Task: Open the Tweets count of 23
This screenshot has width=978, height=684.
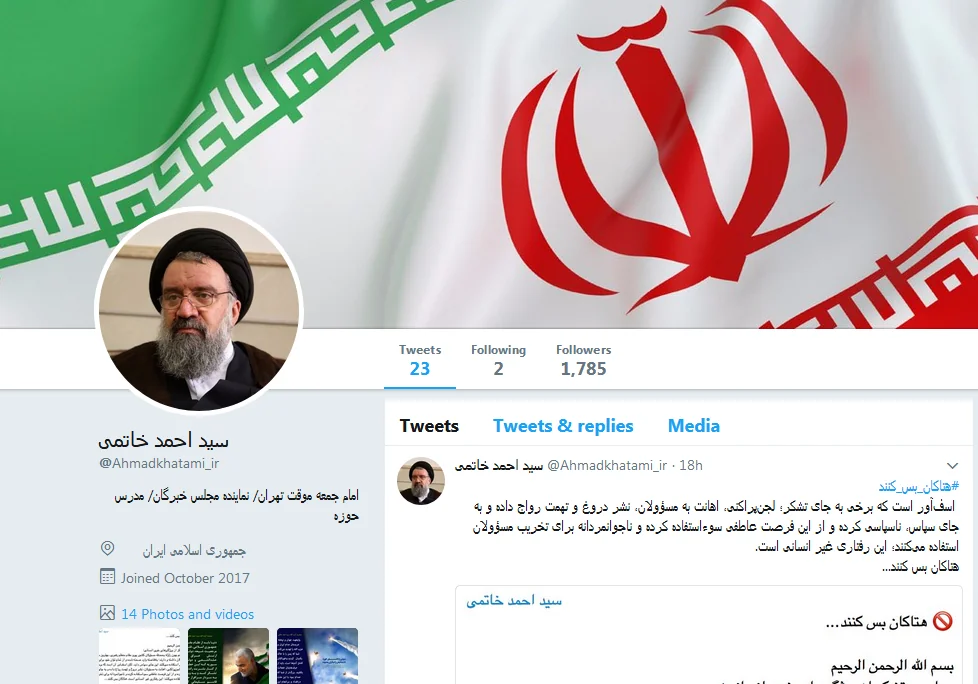Action: pyautogui.click(x=420, y=360)
